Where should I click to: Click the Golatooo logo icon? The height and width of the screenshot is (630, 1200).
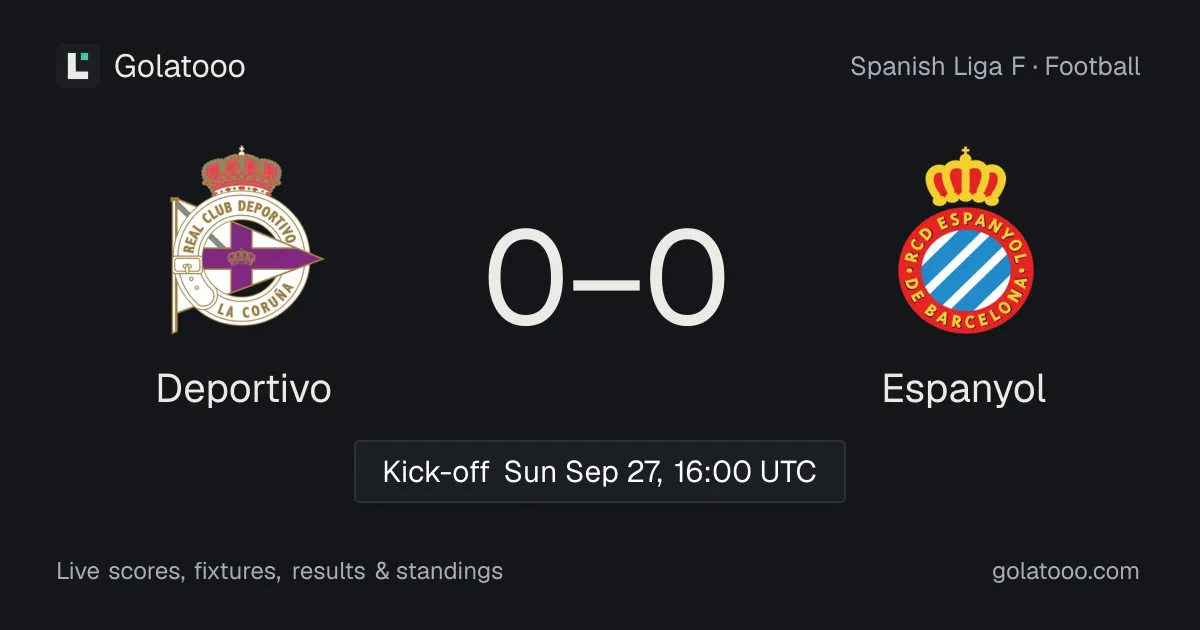coord(78,66)
